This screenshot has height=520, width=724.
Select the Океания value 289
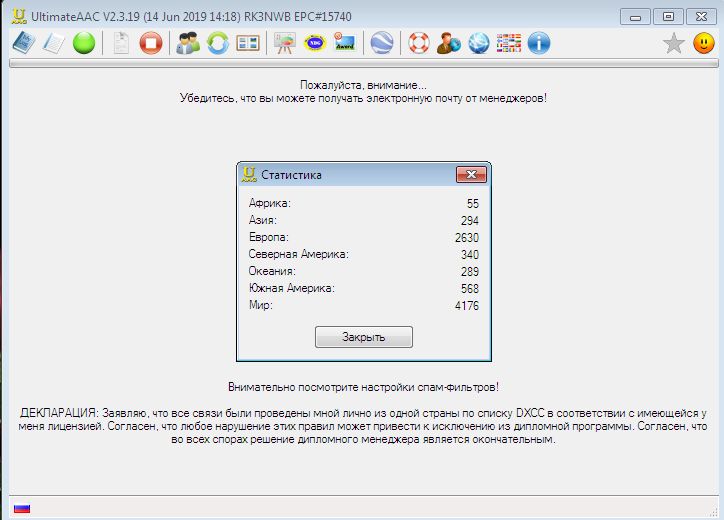470,272
